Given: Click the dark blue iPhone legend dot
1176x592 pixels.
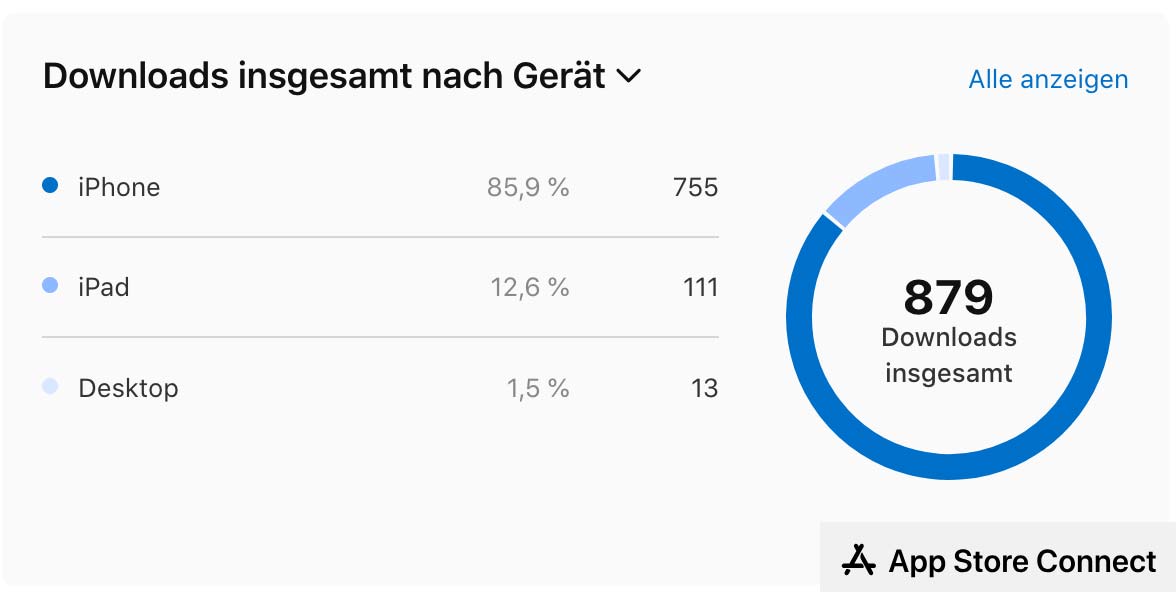Looking at the screenshot, I should pyautogui.click(x=50, y=186).
